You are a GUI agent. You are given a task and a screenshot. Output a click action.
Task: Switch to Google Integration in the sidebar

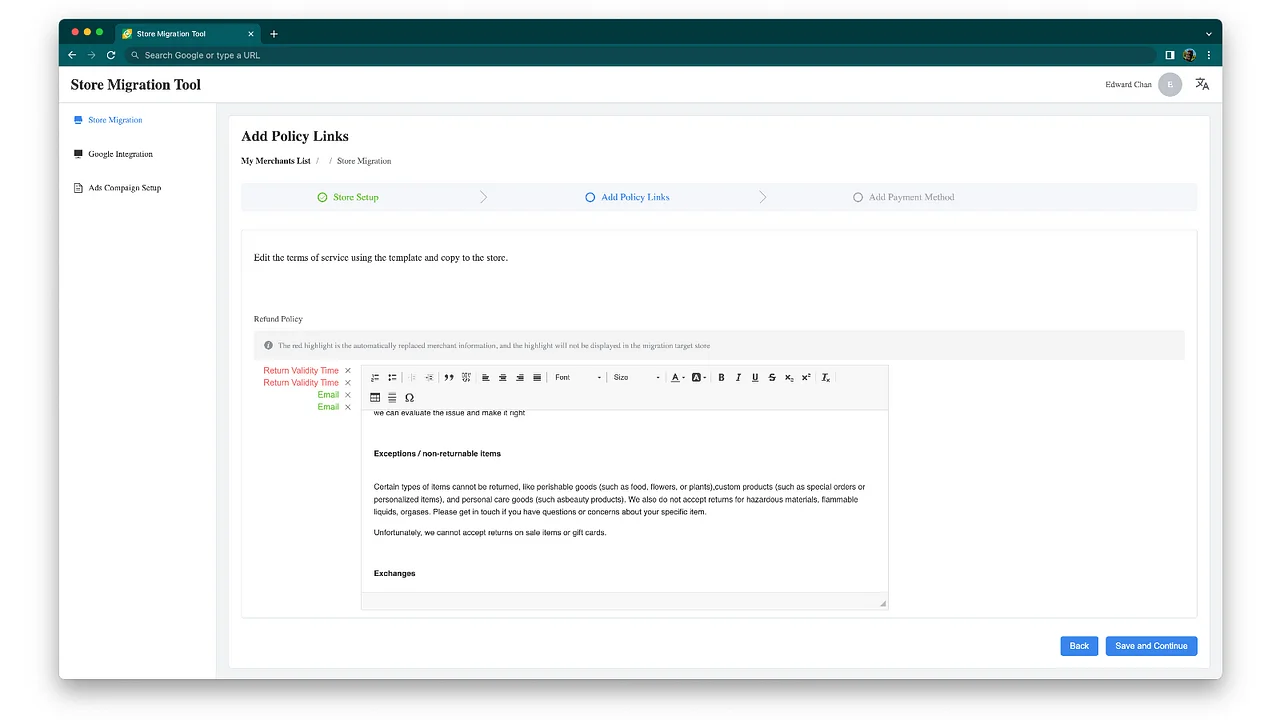(122, 154)
